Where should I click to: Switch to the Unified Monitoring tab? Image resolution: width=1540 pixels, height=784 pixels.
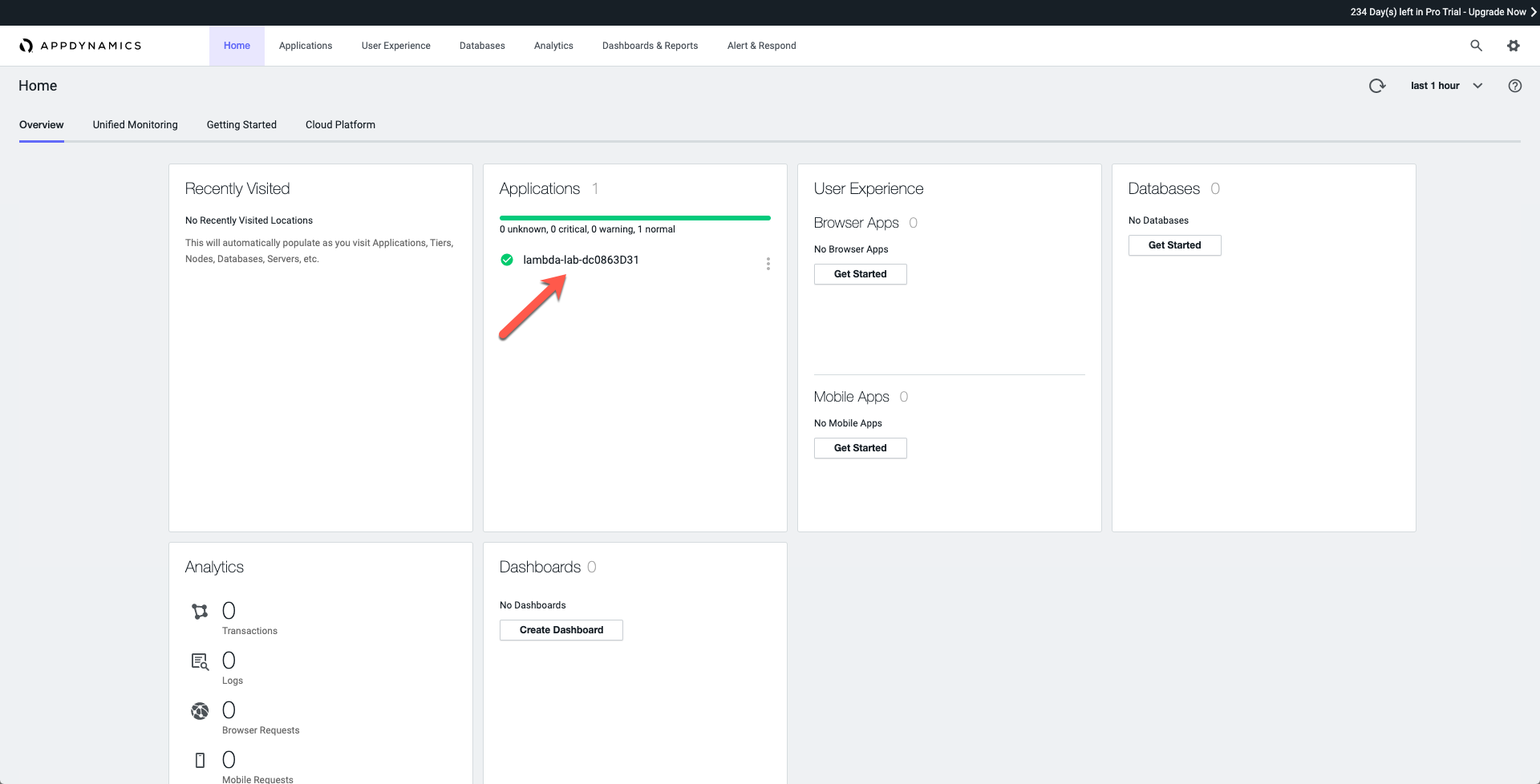click(136, 125)
